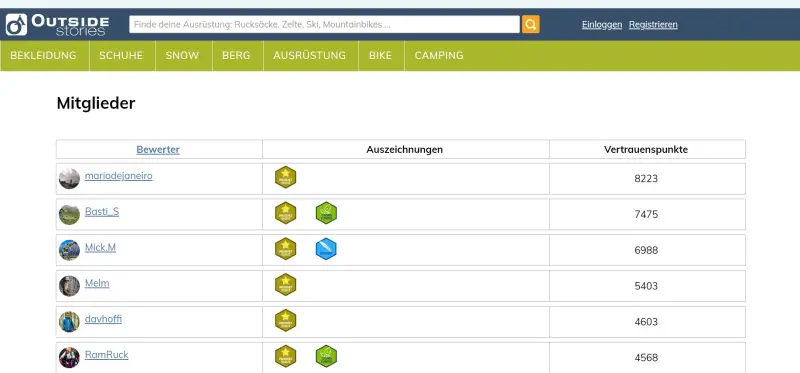This screenshot has height=373, width=800.
Task: Click Basti_S green leaf badge
Action: point(326,213)
